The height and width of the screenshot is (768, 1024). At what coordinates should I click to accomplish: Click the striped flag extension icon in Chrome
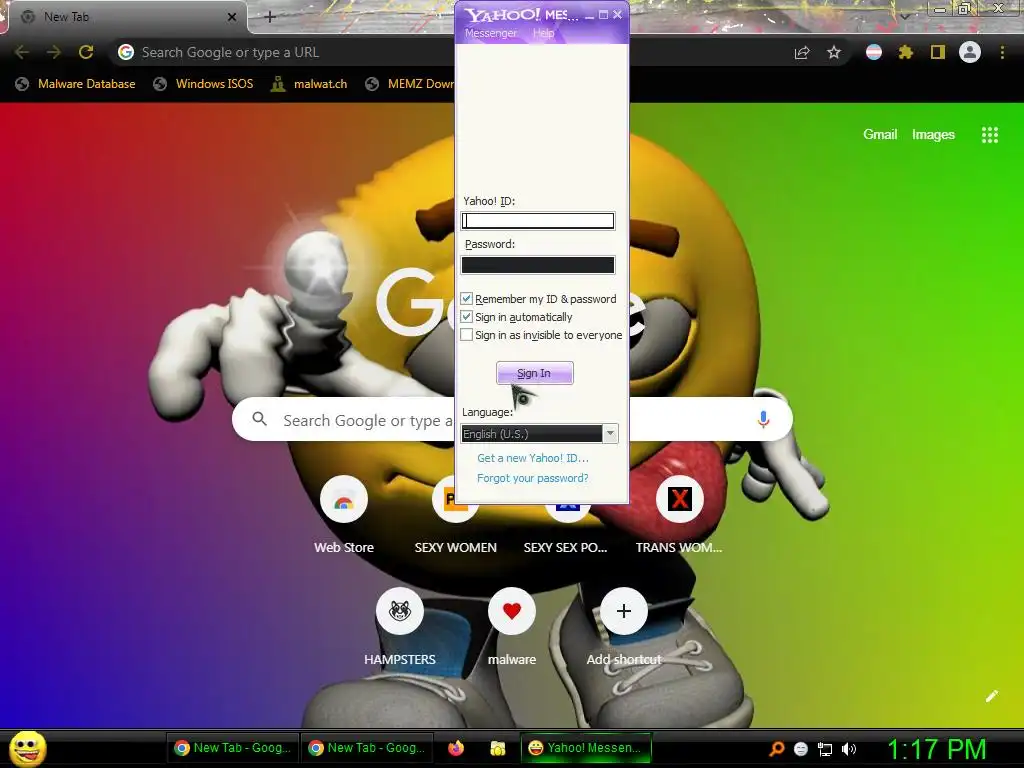[874, 52]
